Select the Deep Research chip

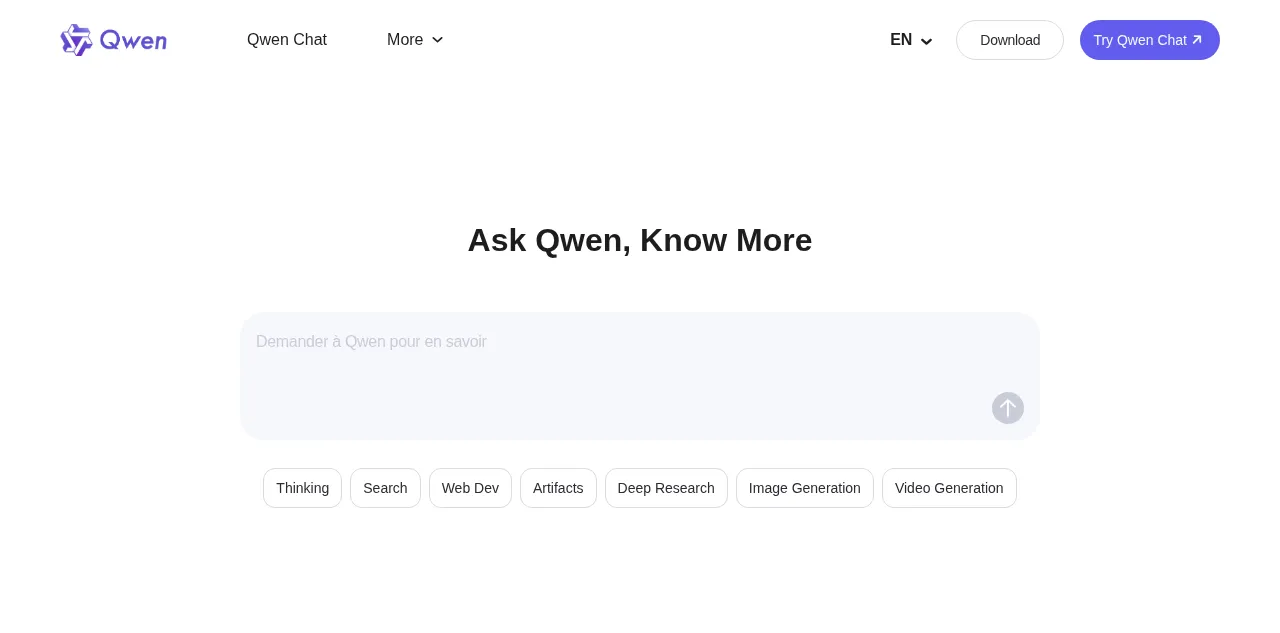pyautogui.click(x=666, y=488)
